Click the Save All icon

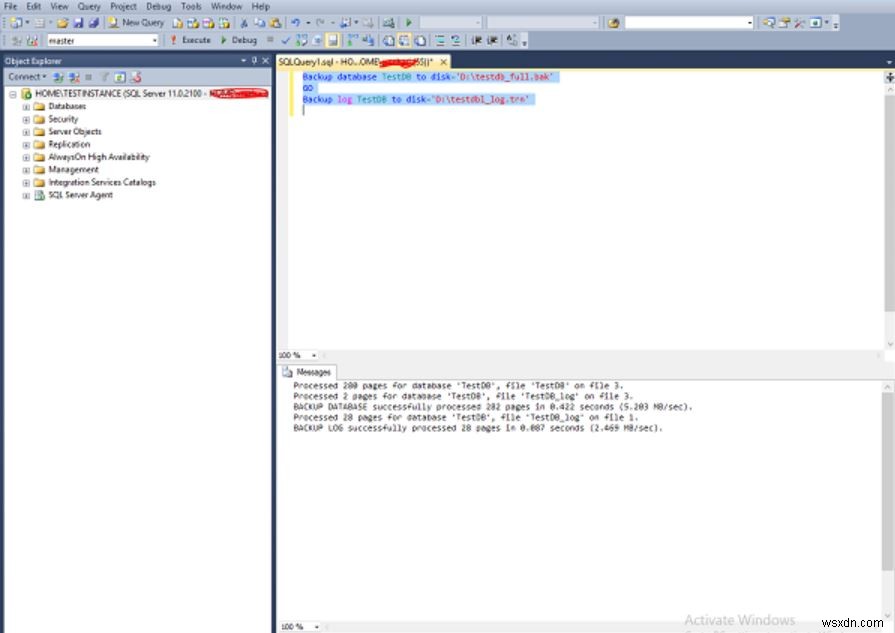(94, 23)
